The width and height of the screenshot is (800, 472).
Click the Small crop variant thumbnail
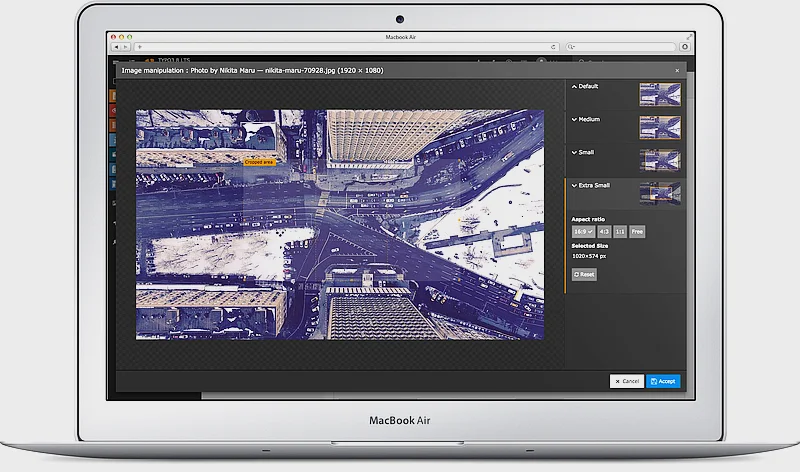[x=660, y=160]
